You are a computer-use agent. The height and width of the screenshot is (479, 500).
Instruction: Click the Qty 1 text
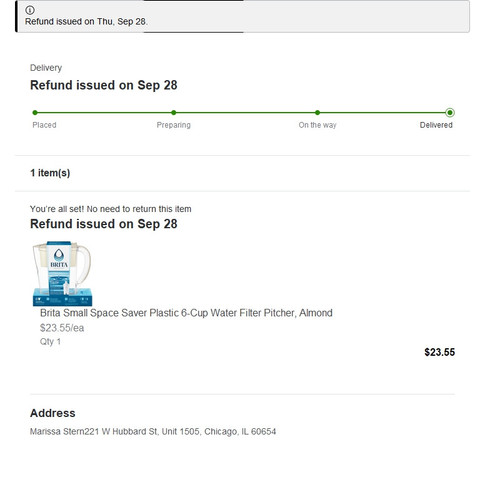click(x=50, y=341)
